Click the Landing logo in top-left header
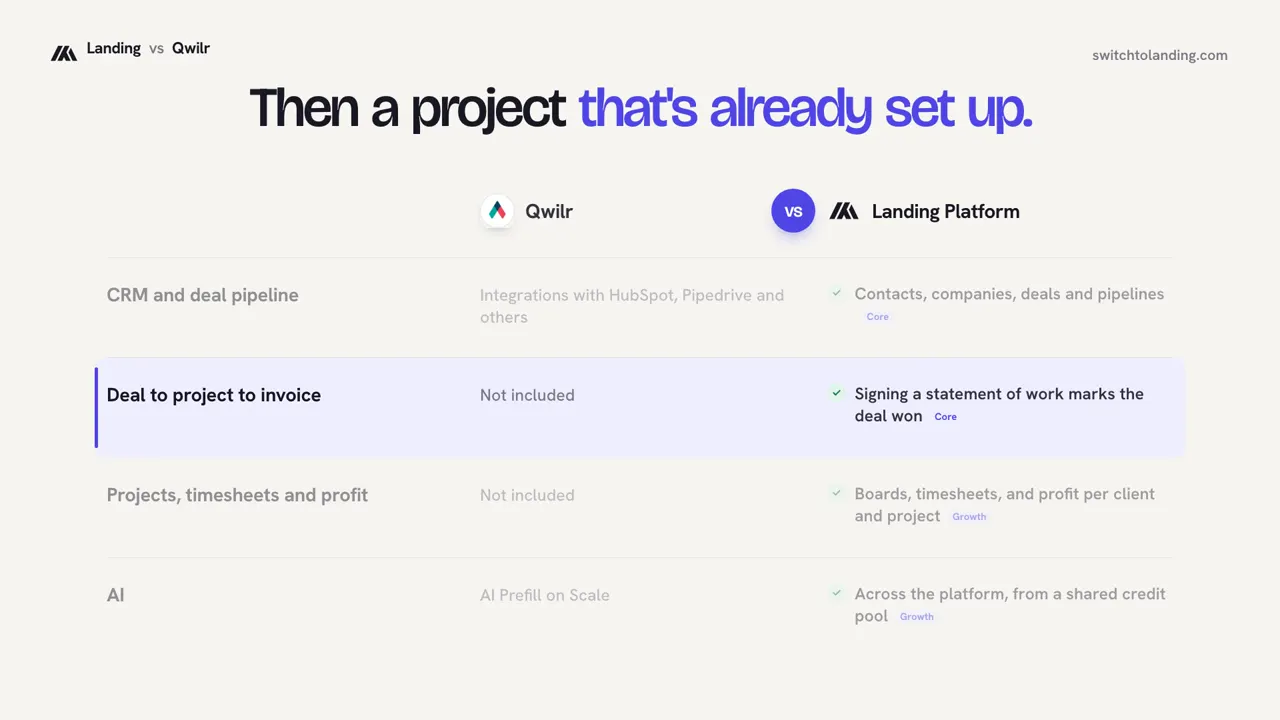This screenshot has height=720, width=1280. (x=64, y=53)
